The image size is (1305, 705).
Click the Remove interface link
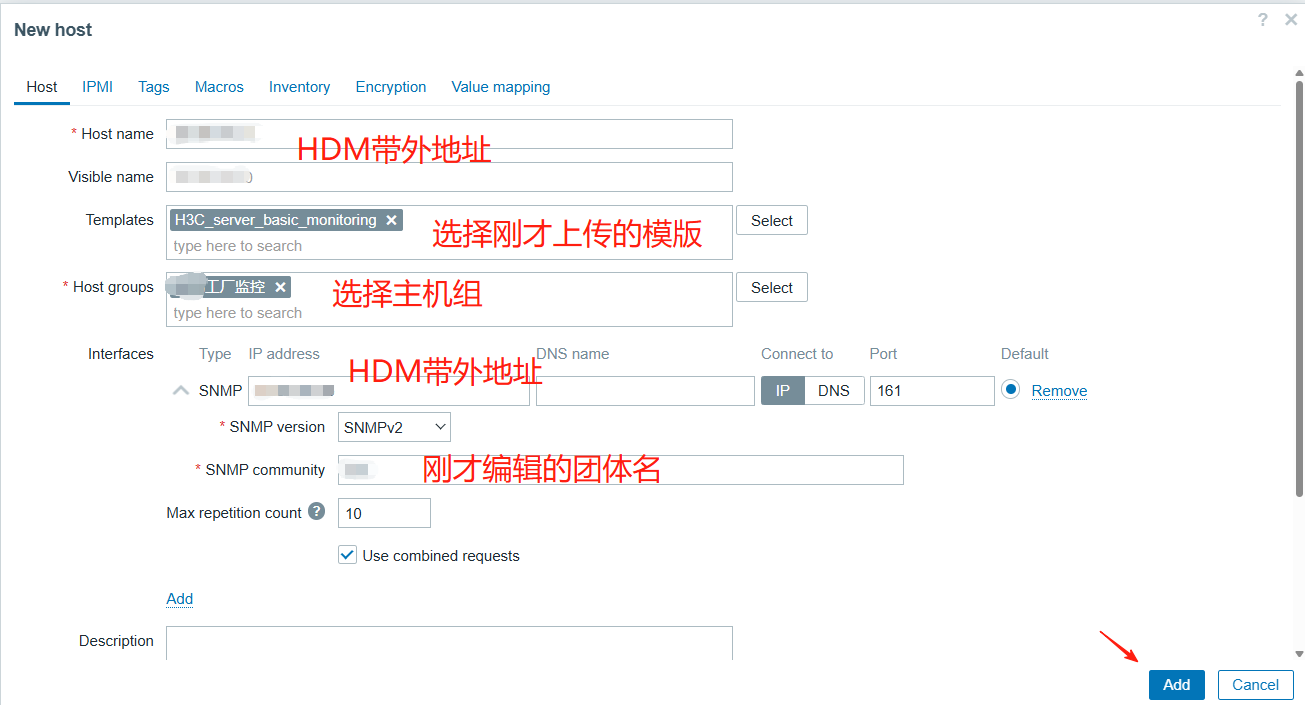(1059, 391)
